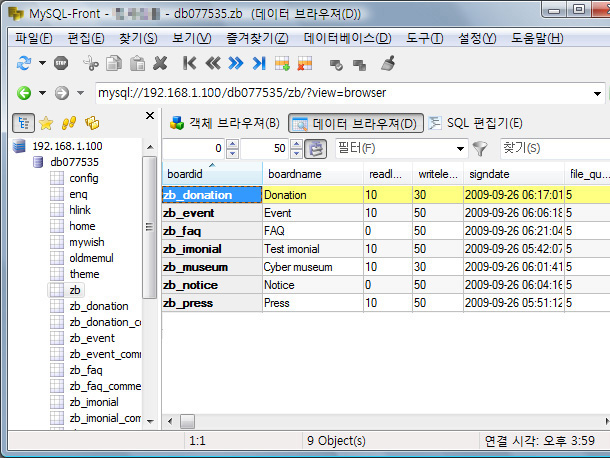The height and width of the screenshot is (458, 610).
Task: Go to next records icon
Action: pos(236,63)
